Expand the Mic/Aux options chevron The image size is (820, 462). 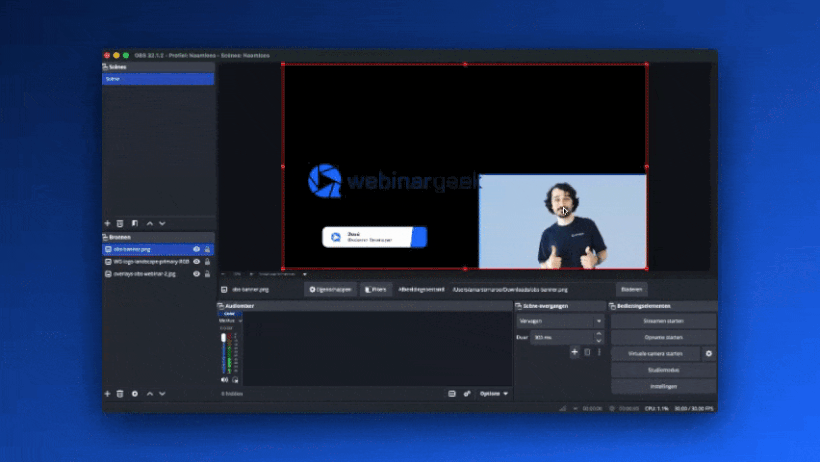coord(240,321)
